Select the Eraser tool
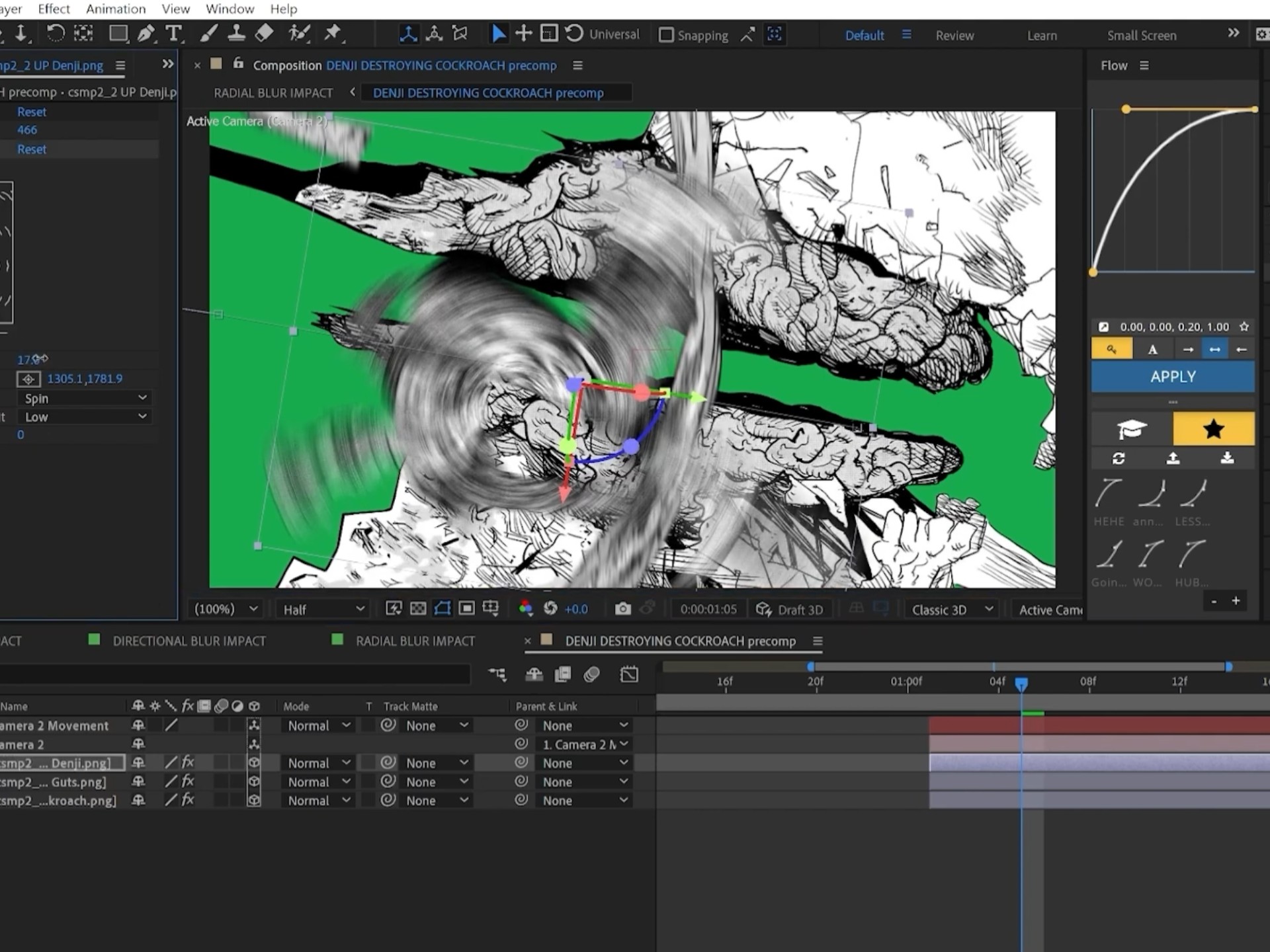Image resolution: width=1270 pixels, height=952 pixels. coord(264,34)
